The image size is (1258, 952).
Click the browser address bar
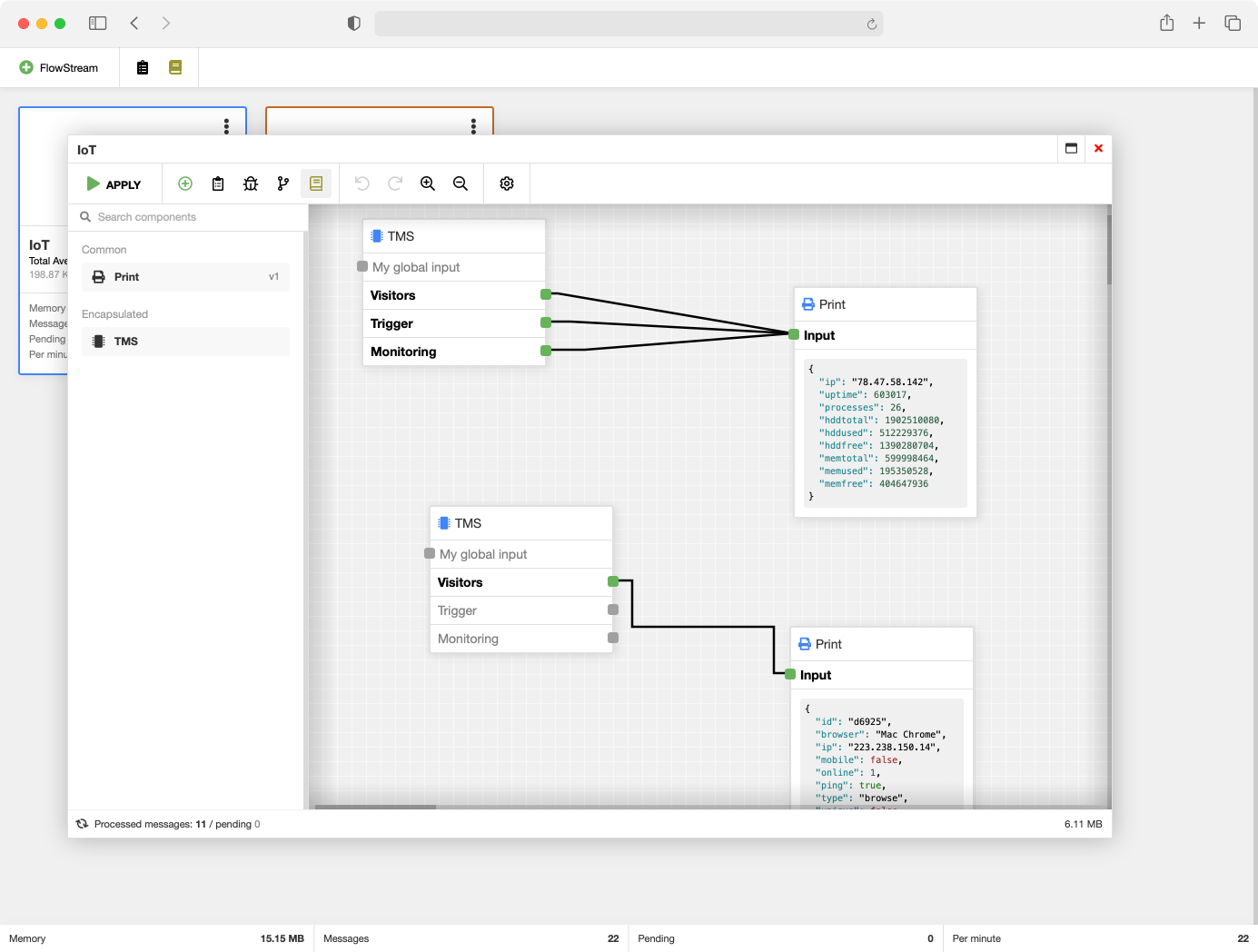point(629,24)
